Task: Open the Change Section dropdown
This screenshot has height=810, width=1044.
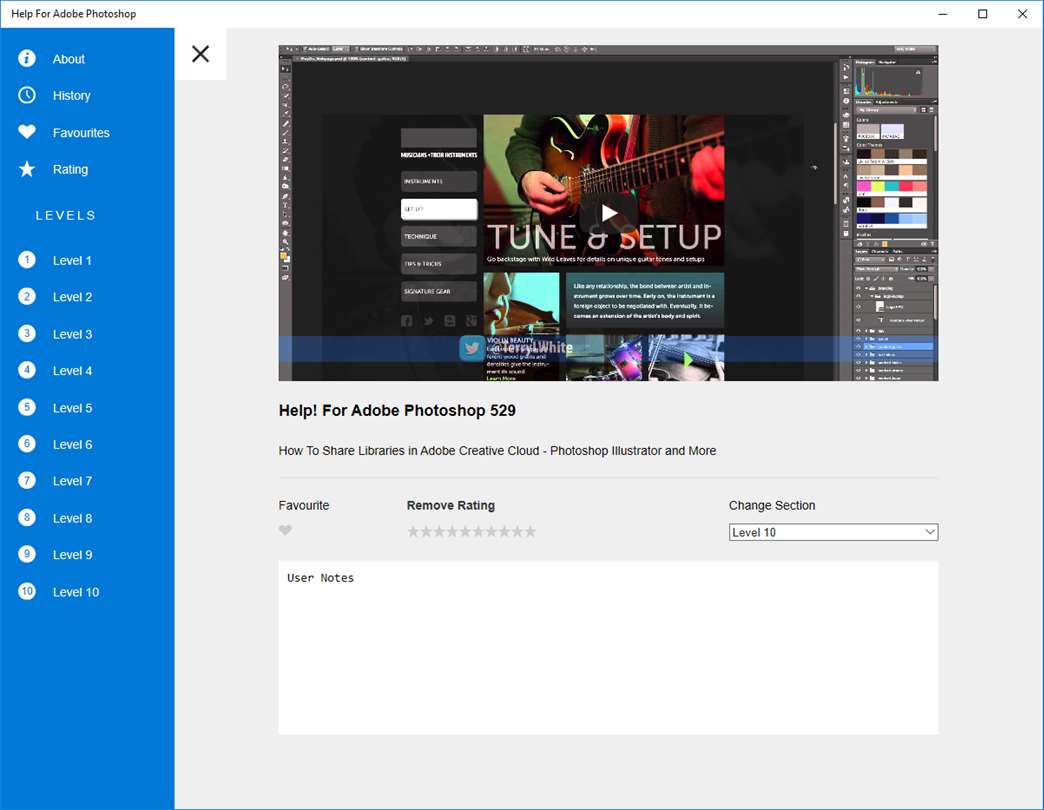Action: 833,532
